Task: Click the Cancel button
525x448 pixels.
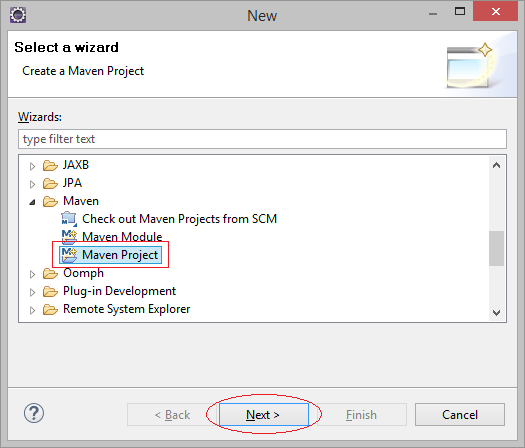Action: [460, 415]
